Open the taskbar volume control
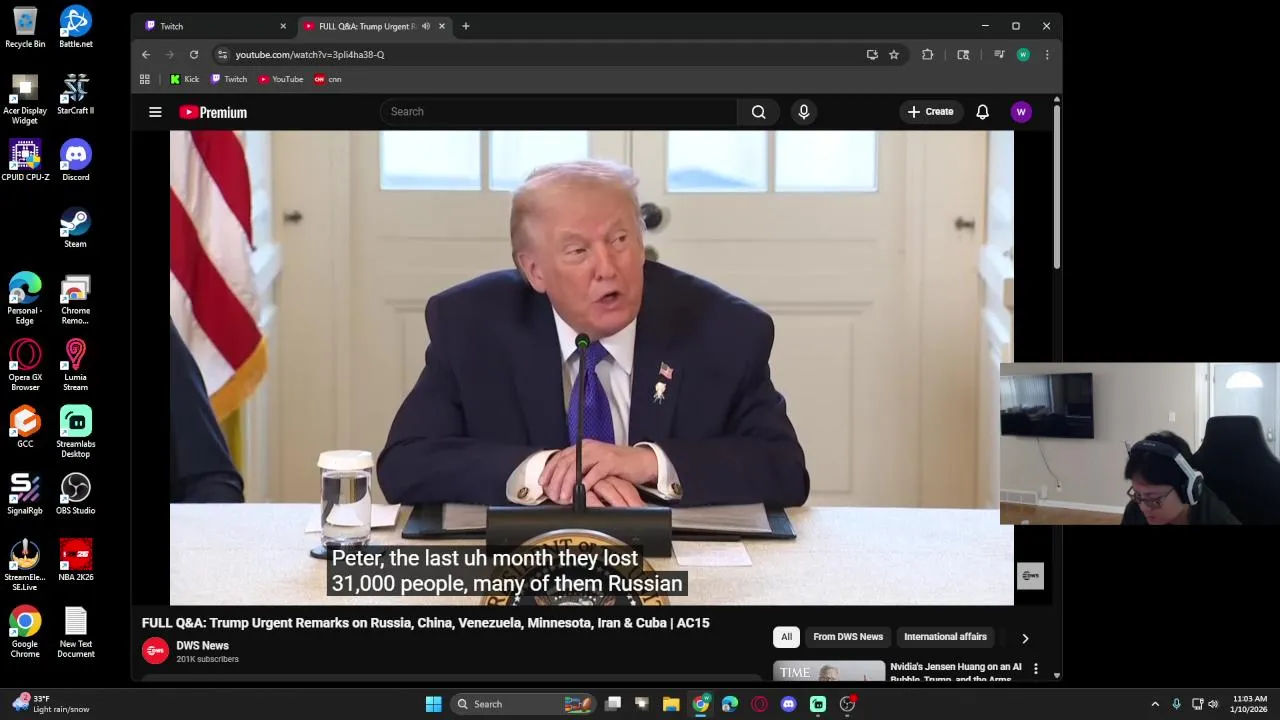Screen dimensions: 1280x720 coord(1213,704)
